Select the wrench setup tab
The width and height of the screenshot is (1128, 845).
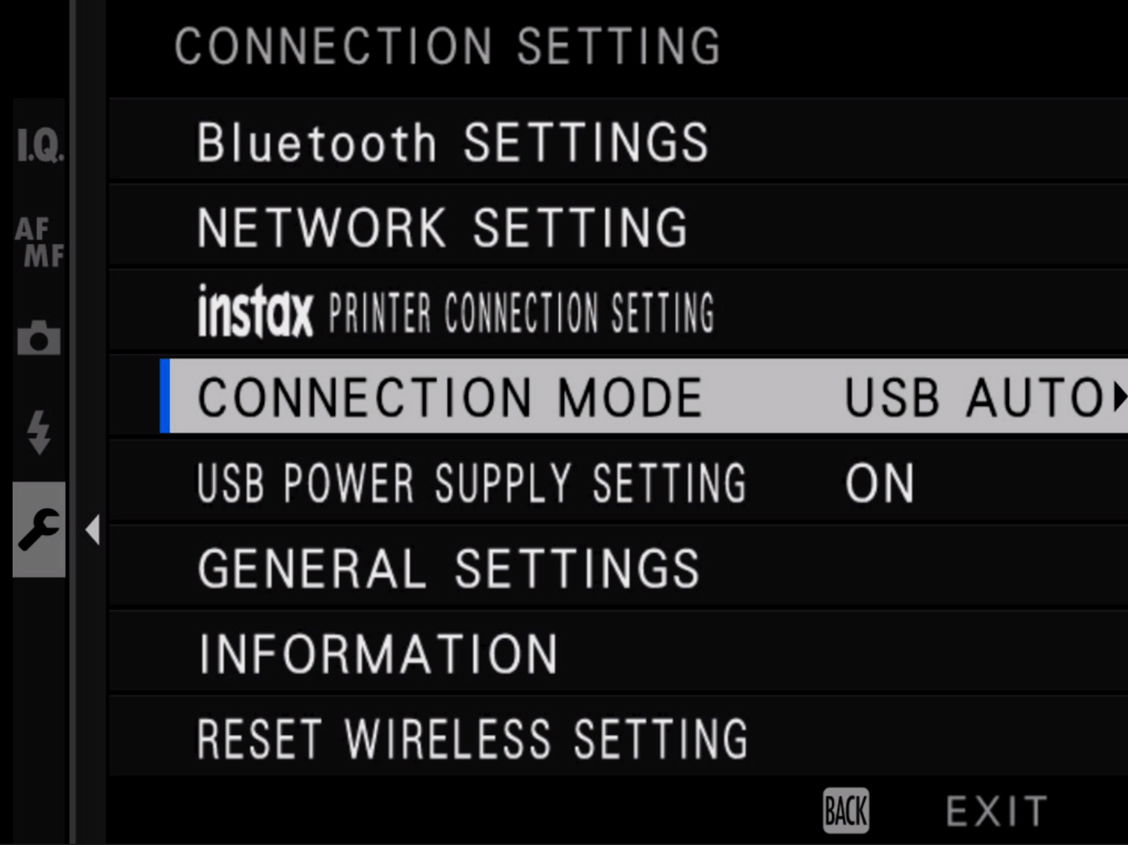(x=40, y=529)
